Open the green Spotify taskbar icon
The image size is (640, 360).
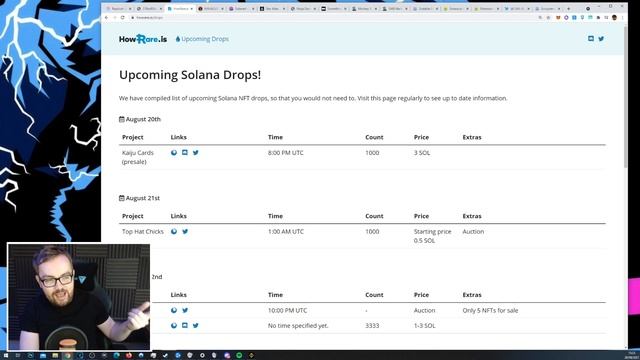coord(239,356)
